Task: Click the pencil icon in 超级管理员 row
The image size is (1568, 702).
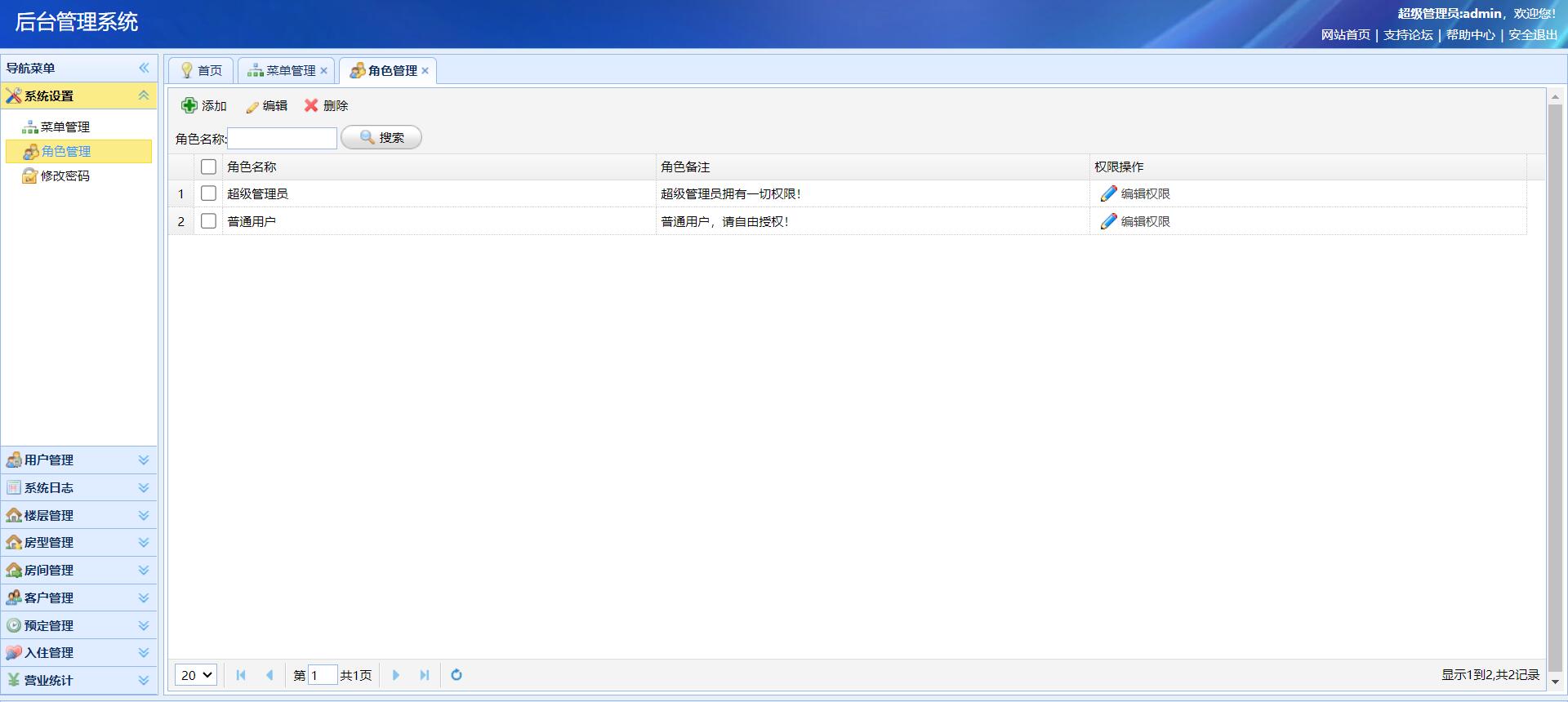Action: tap(1108, 193)
